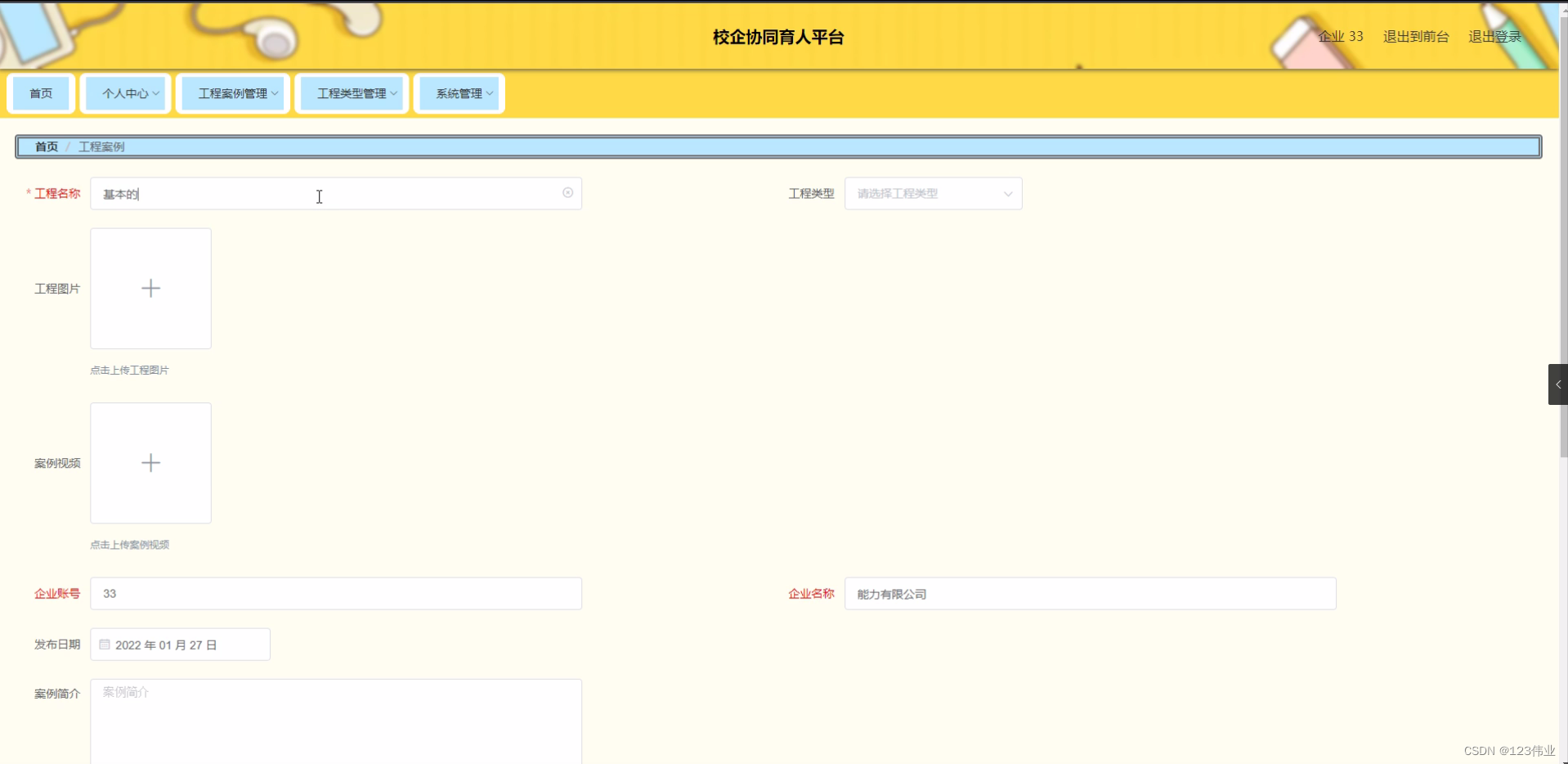Click the 企业 33 account label
Screen dimensions: 1568x764
1340,36
